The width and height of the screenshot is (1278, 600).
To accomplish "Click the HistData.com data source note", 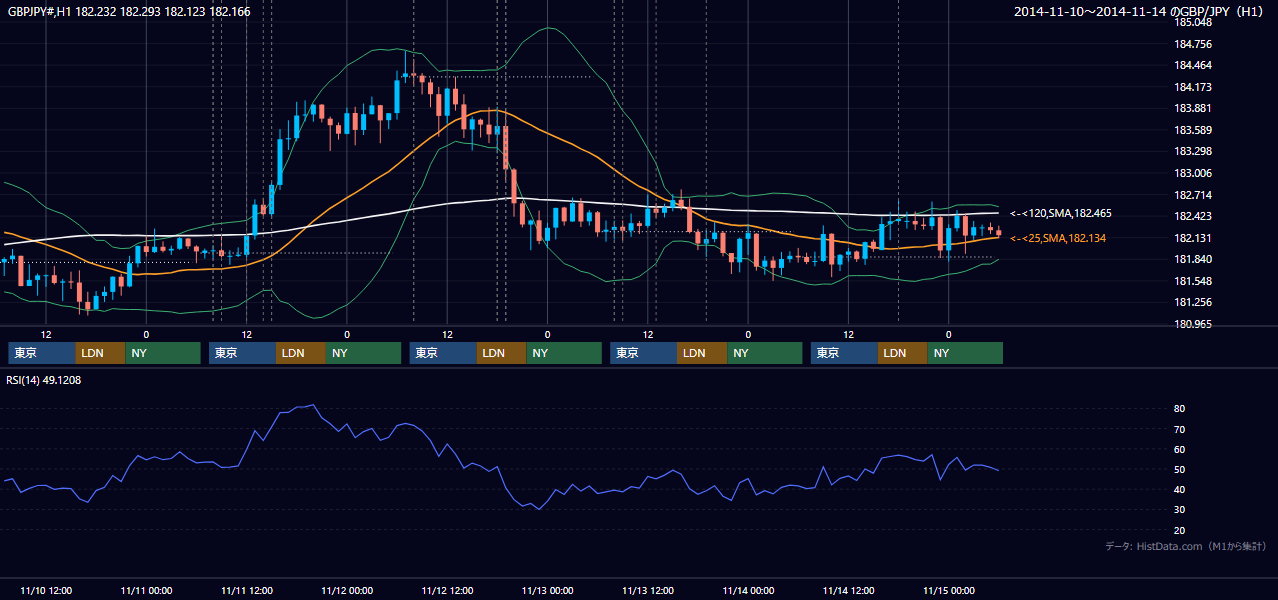I will (x=1186, y=546).
